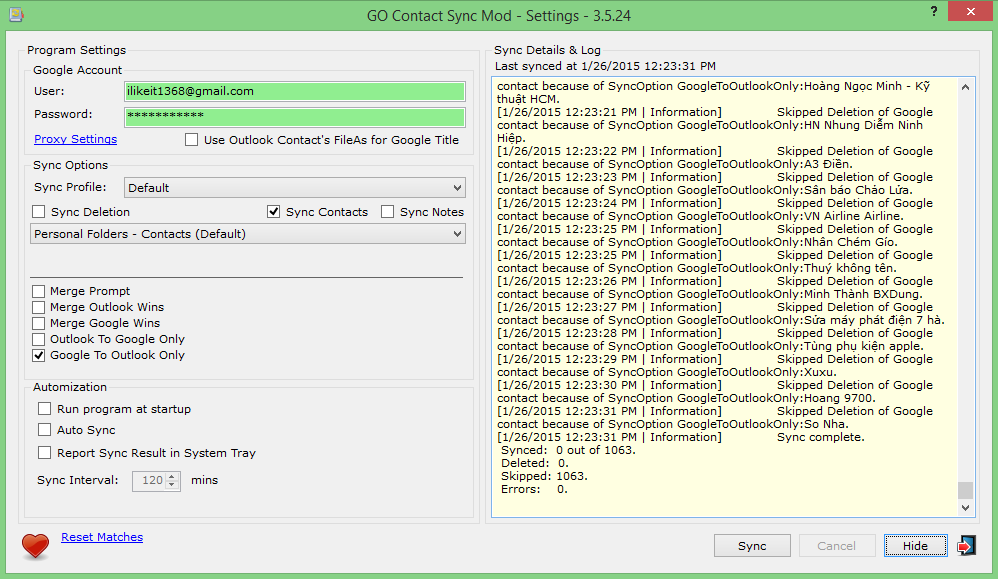Open the Proxy Settings link

point(76,139)
